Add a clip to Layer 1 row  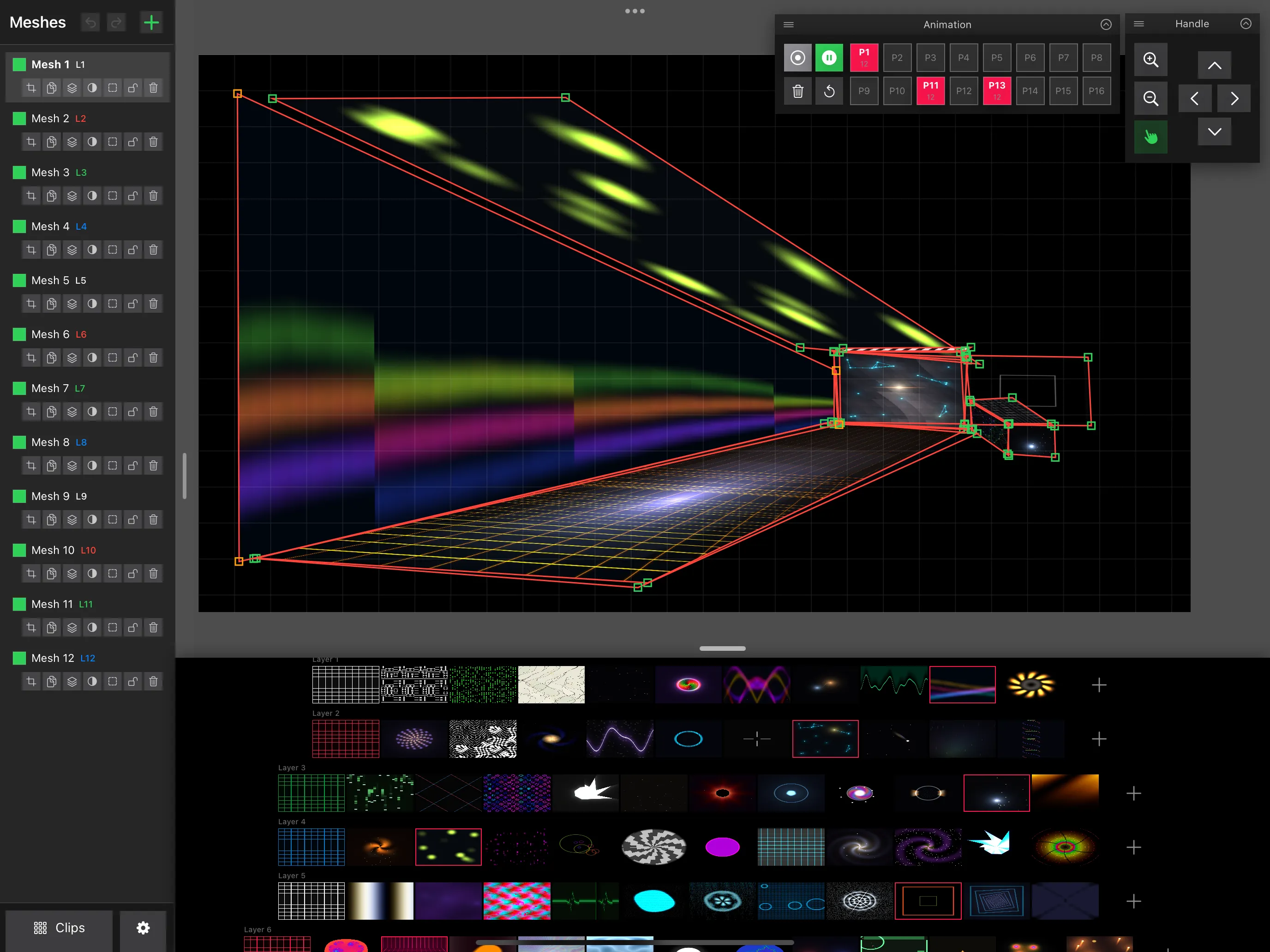tap(1099, 684)
